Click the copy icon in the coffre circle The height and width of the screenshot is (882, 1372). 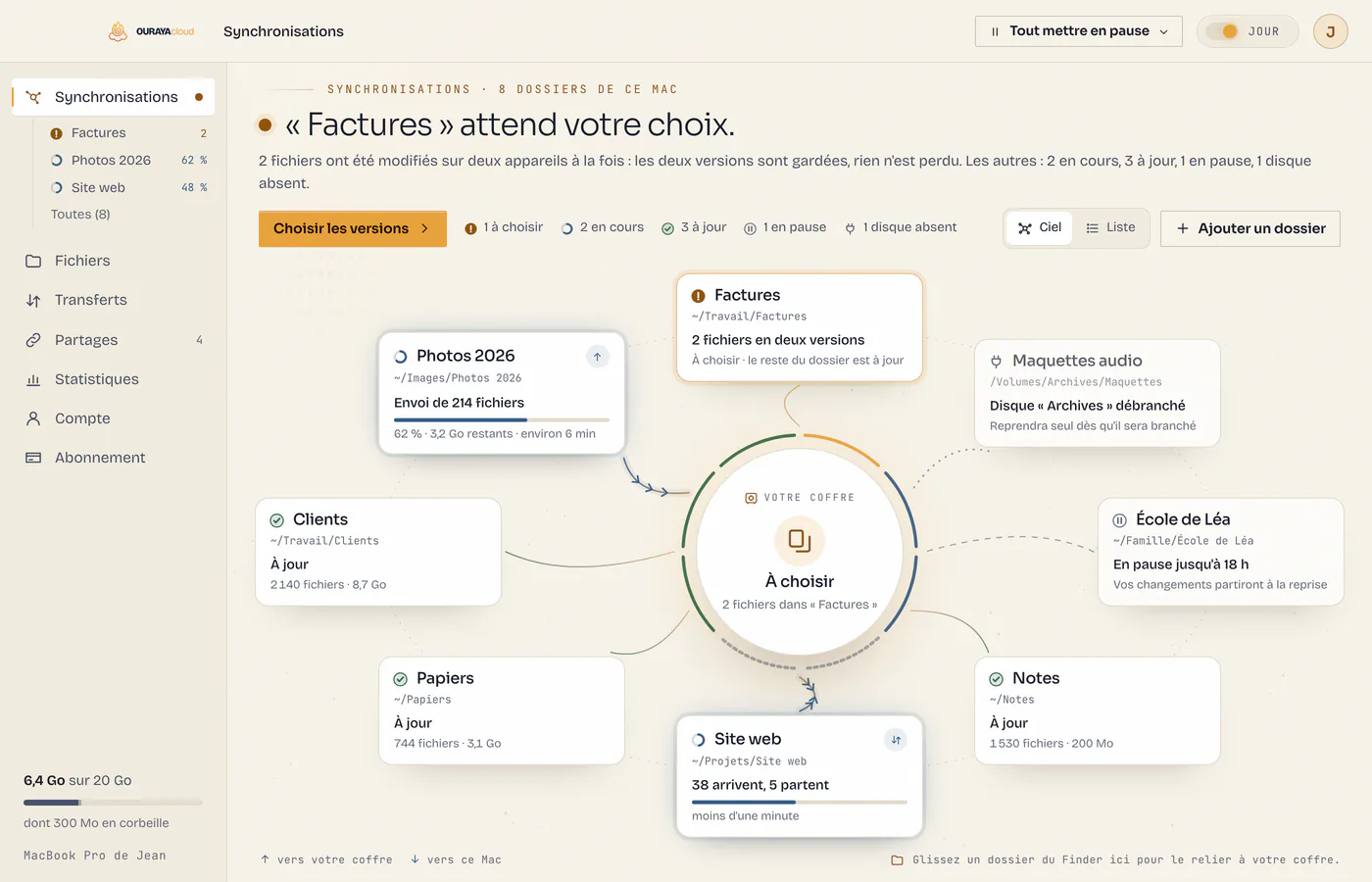point(800,540)
